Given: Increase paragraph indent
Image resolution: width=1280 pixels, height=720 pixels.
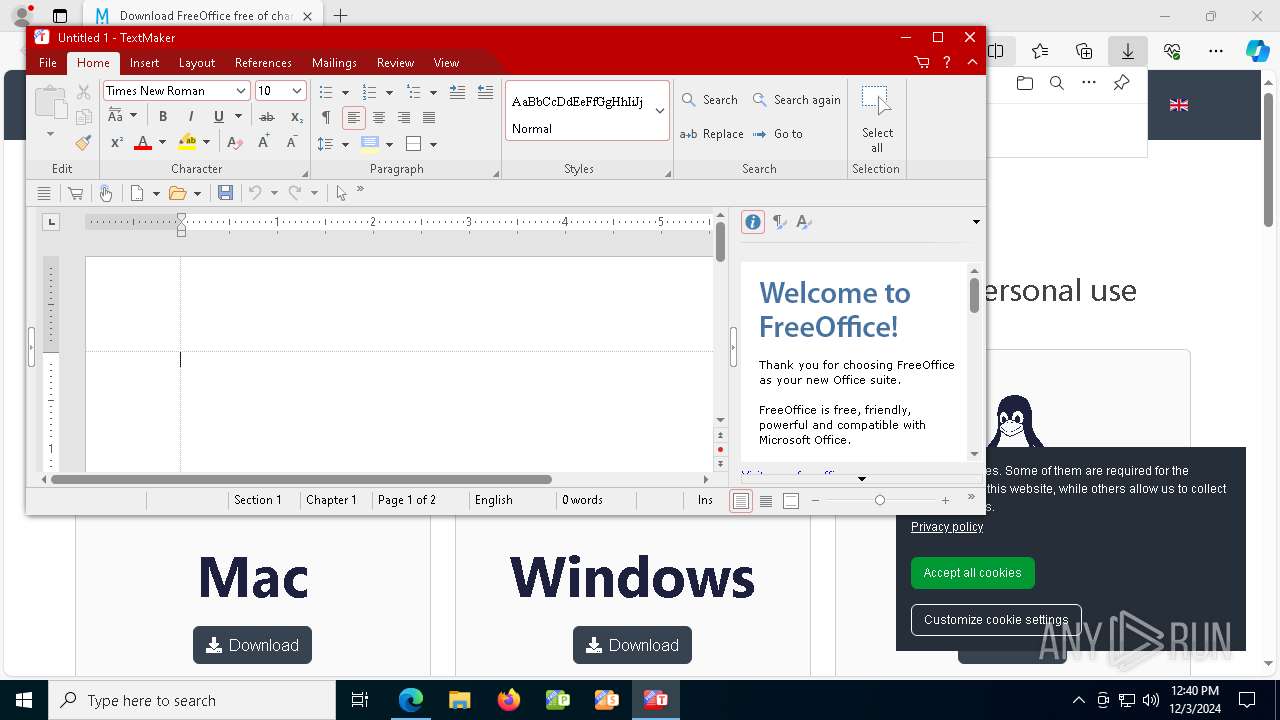Looking at the screenshot, I should [457, 92].
